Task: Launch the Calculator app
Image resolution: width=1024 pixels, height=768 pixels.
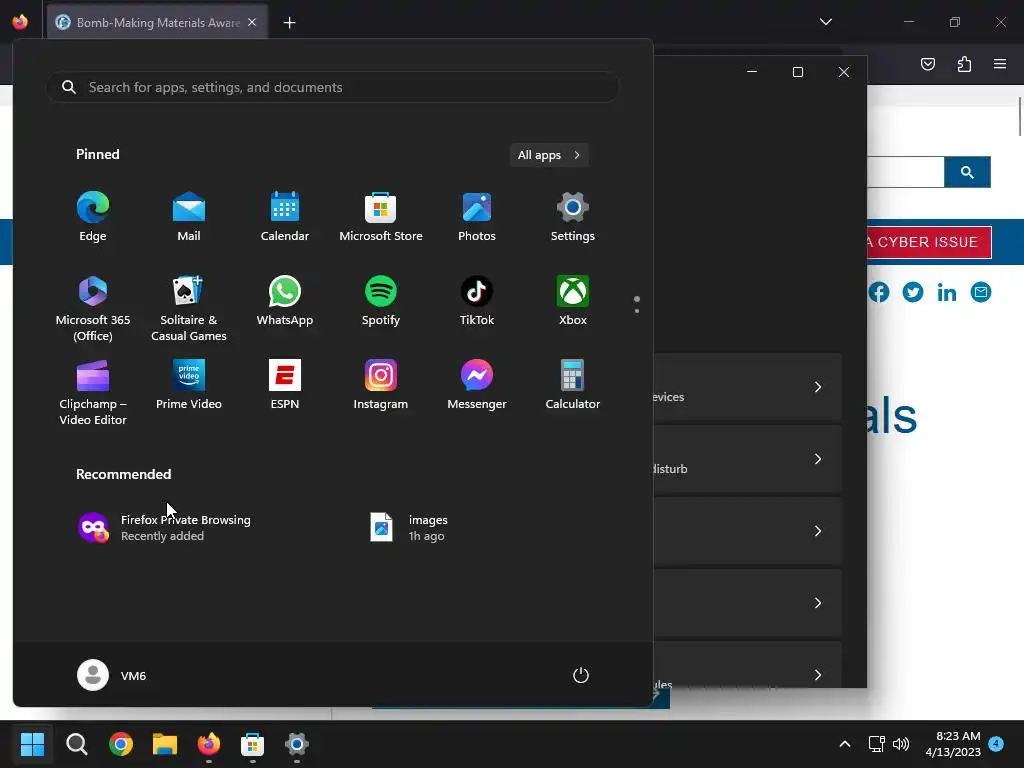Action: pyautogui.click(x=573, y=385)
